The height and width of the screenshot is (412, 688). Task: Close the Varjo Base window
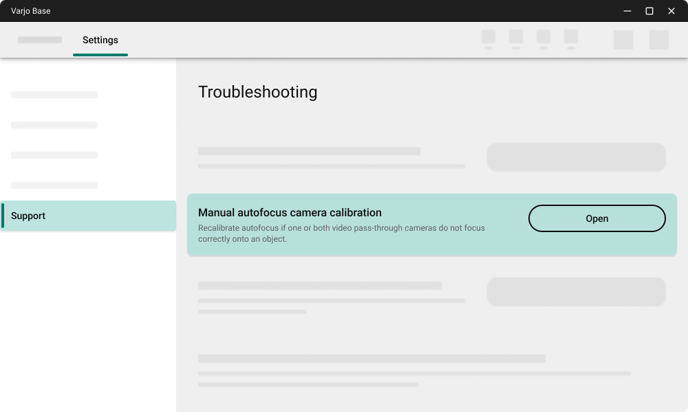[x=671, y=11]
